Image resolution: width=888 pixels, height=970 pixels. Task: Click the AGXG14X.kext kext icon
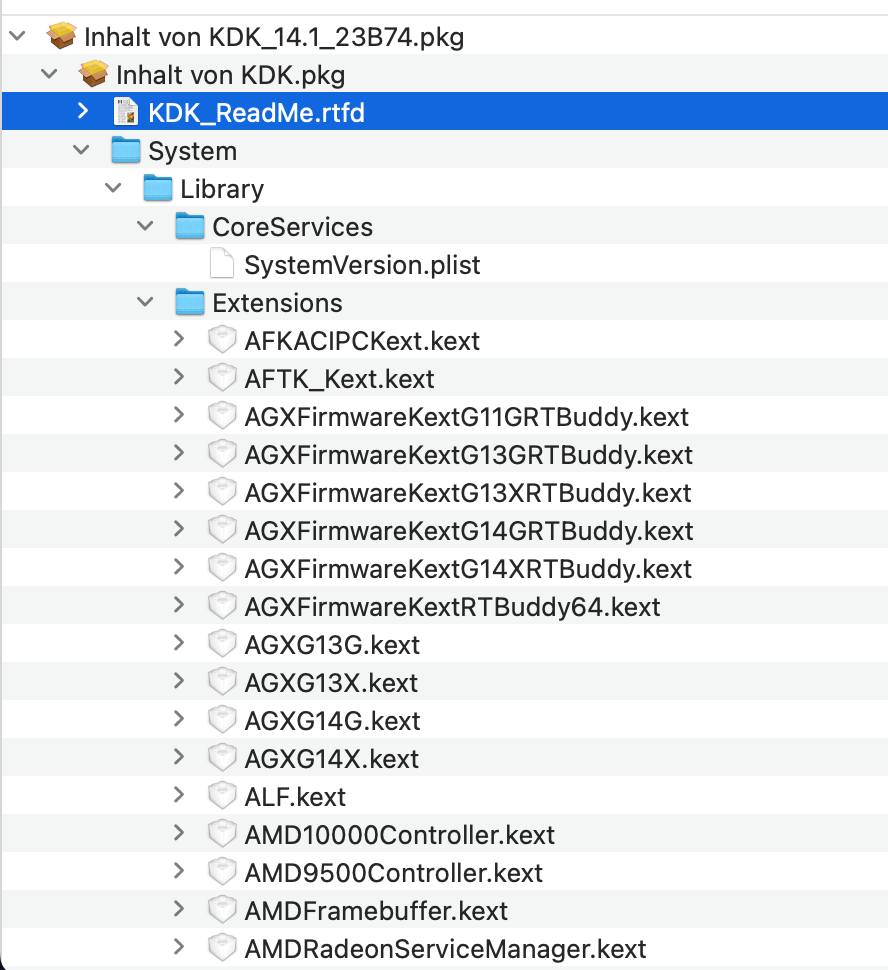coord(222,758)
